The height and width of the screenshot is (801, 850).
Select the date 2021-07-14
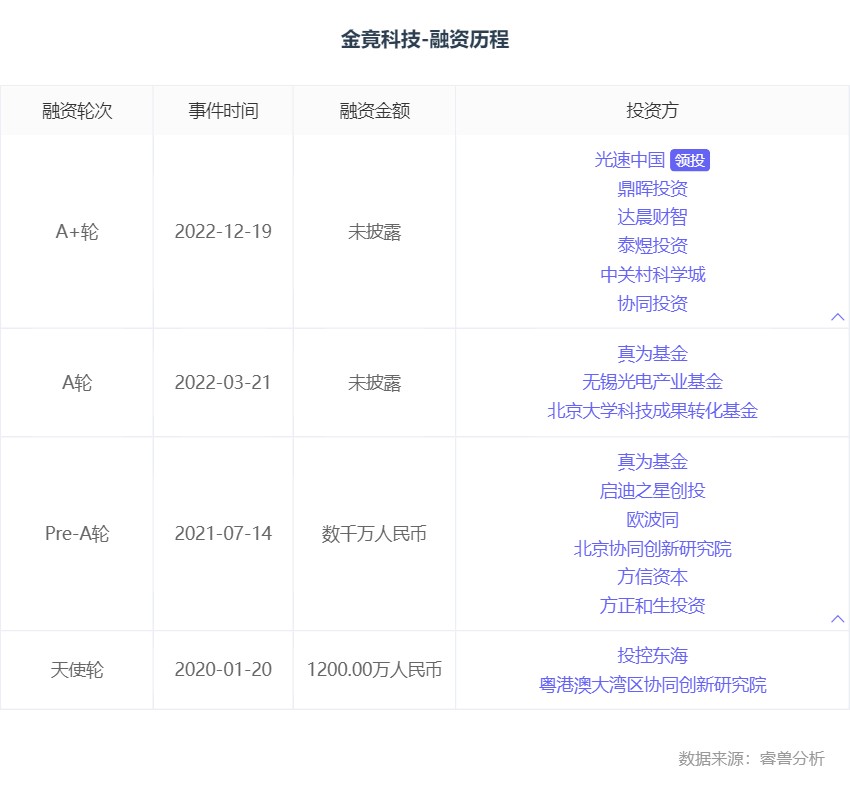pyautogui.click(x=223, y=533)
